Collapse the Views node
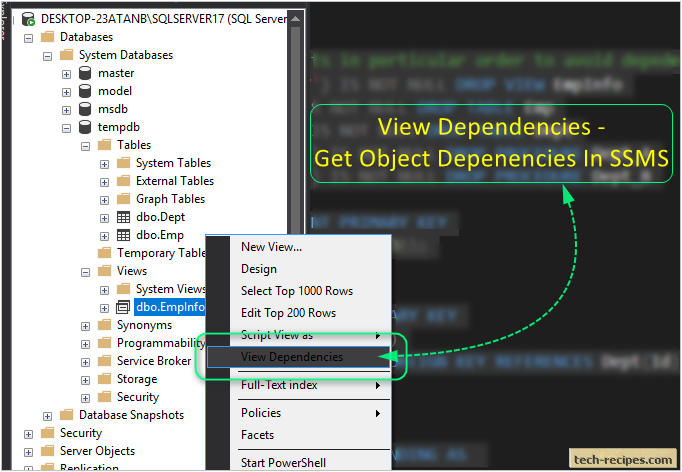The width and height of the screenshot is (682, 472). (x=86, y=272)
